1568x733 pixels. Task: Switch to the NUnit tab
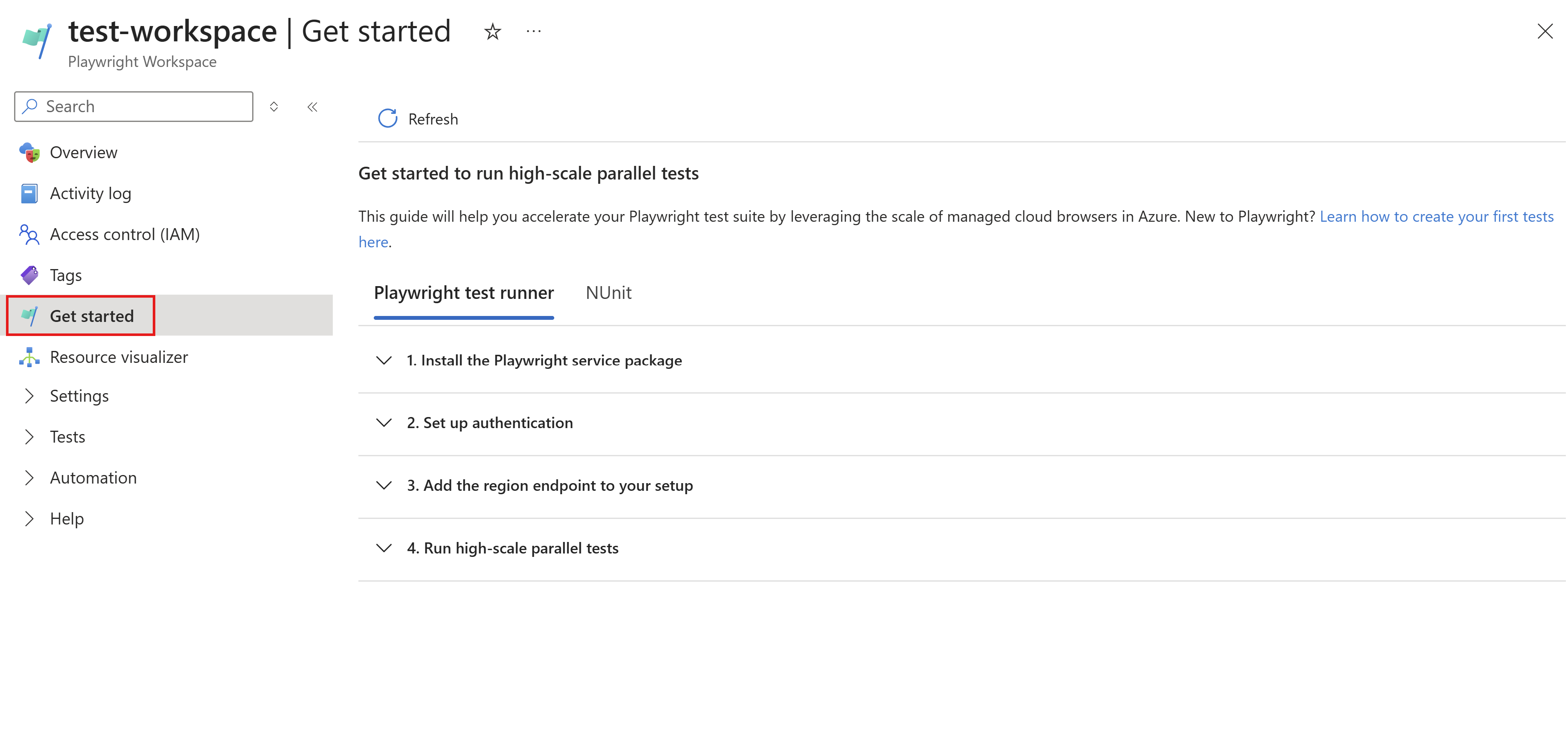pos(608,293)
